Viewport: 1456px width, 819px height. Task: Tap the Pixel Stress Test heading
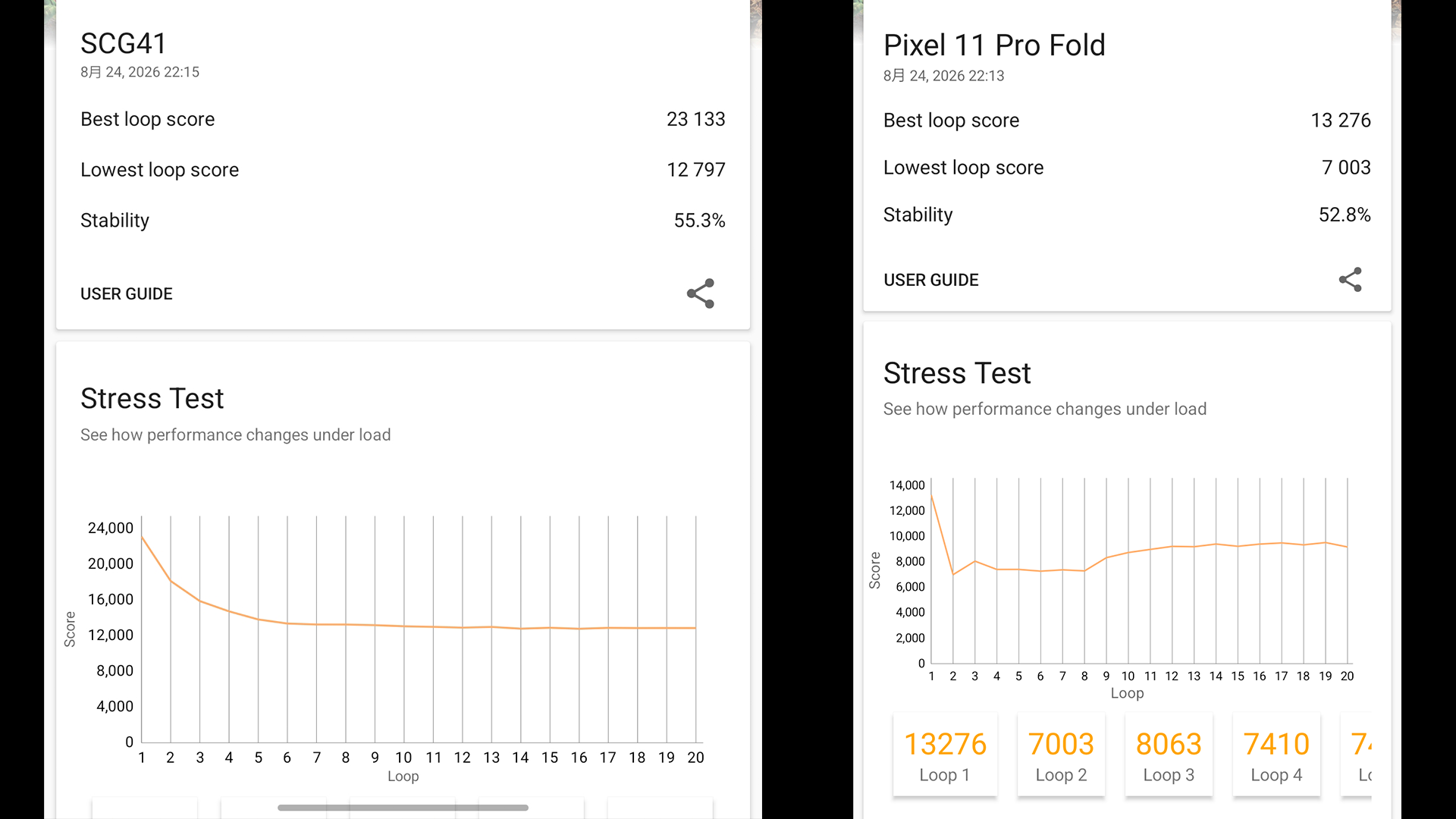(x=957, y=373)
